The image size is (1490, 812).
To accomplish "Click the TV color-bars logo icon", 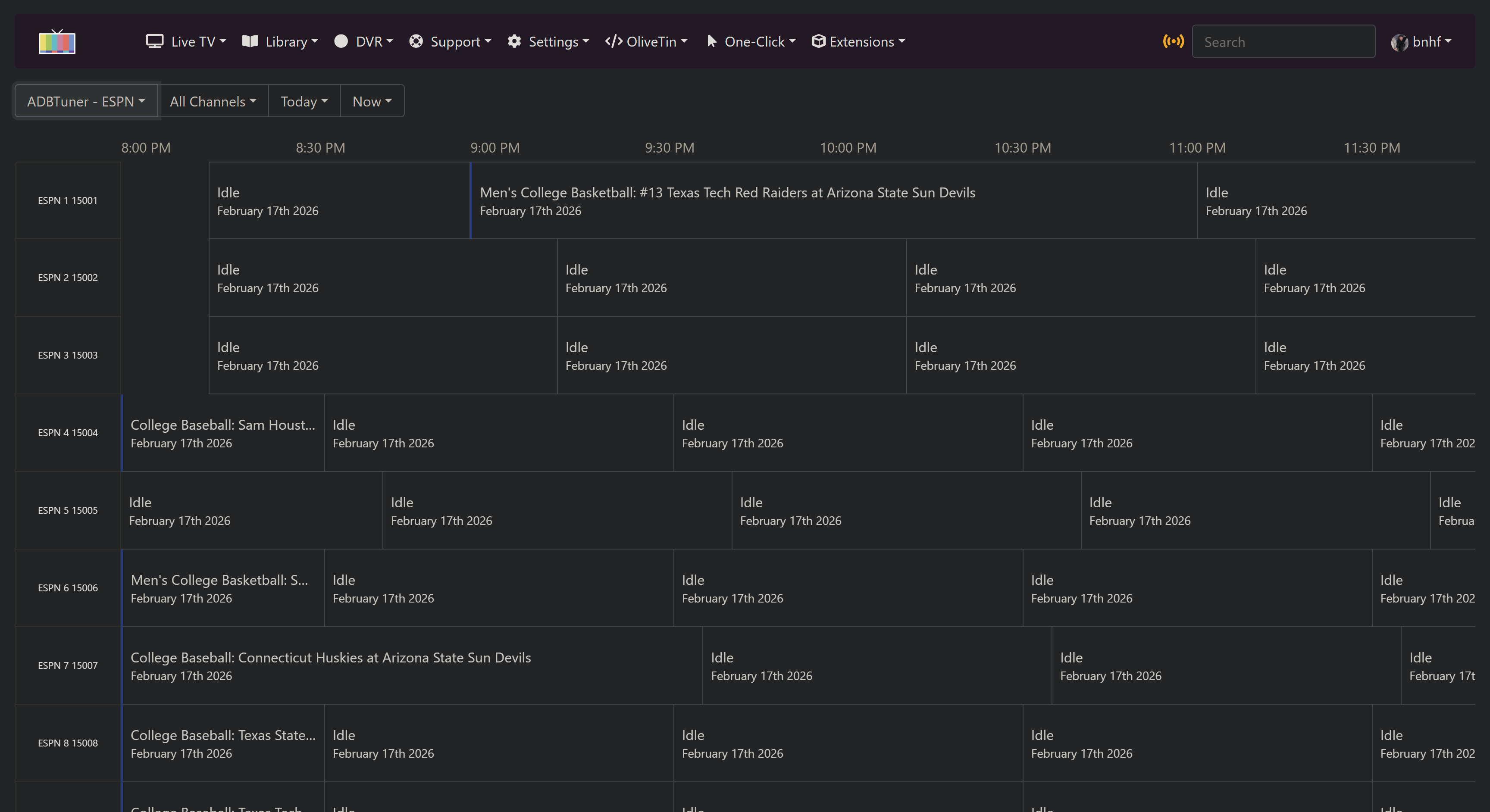I will click(x=56, y=42).
